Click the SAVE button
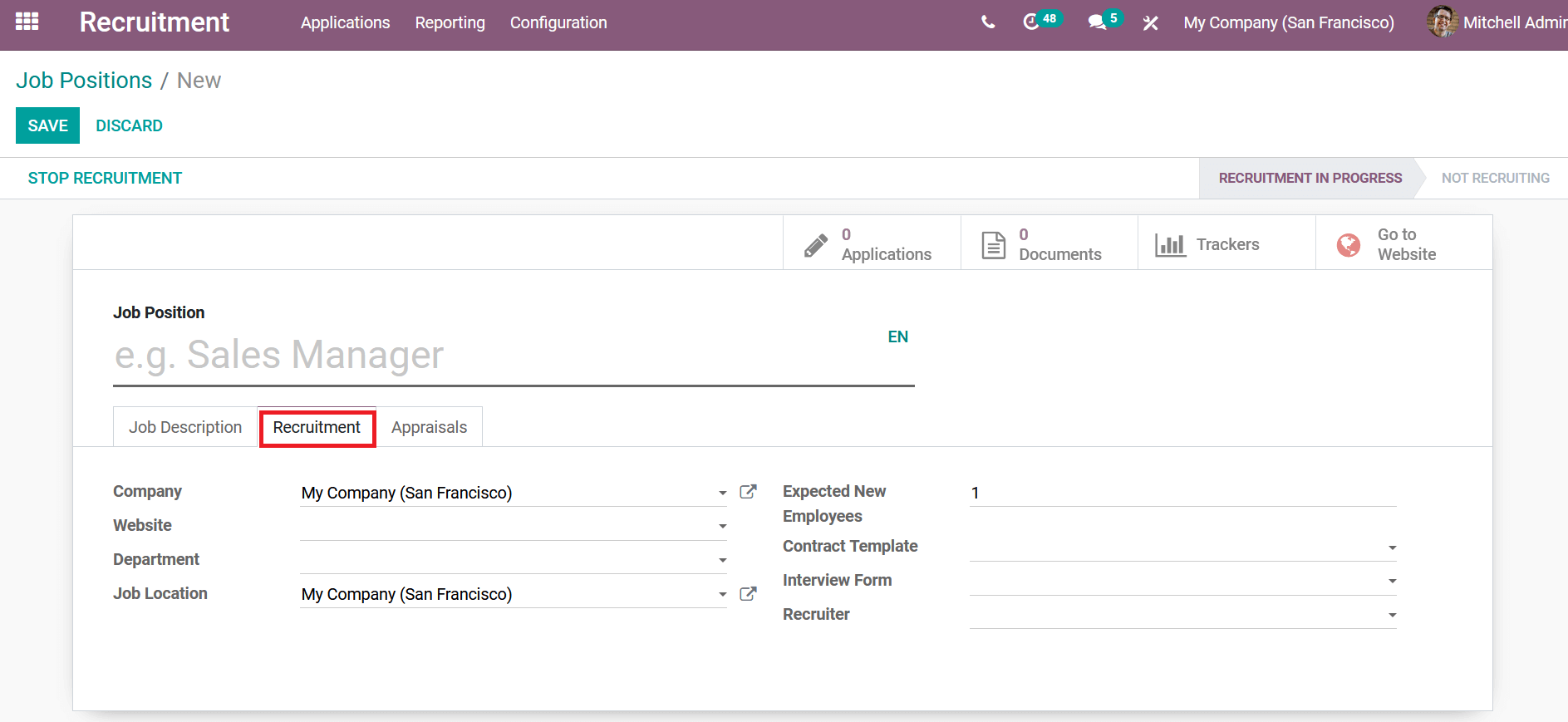1568x722 pixels. tap(47, 125)
